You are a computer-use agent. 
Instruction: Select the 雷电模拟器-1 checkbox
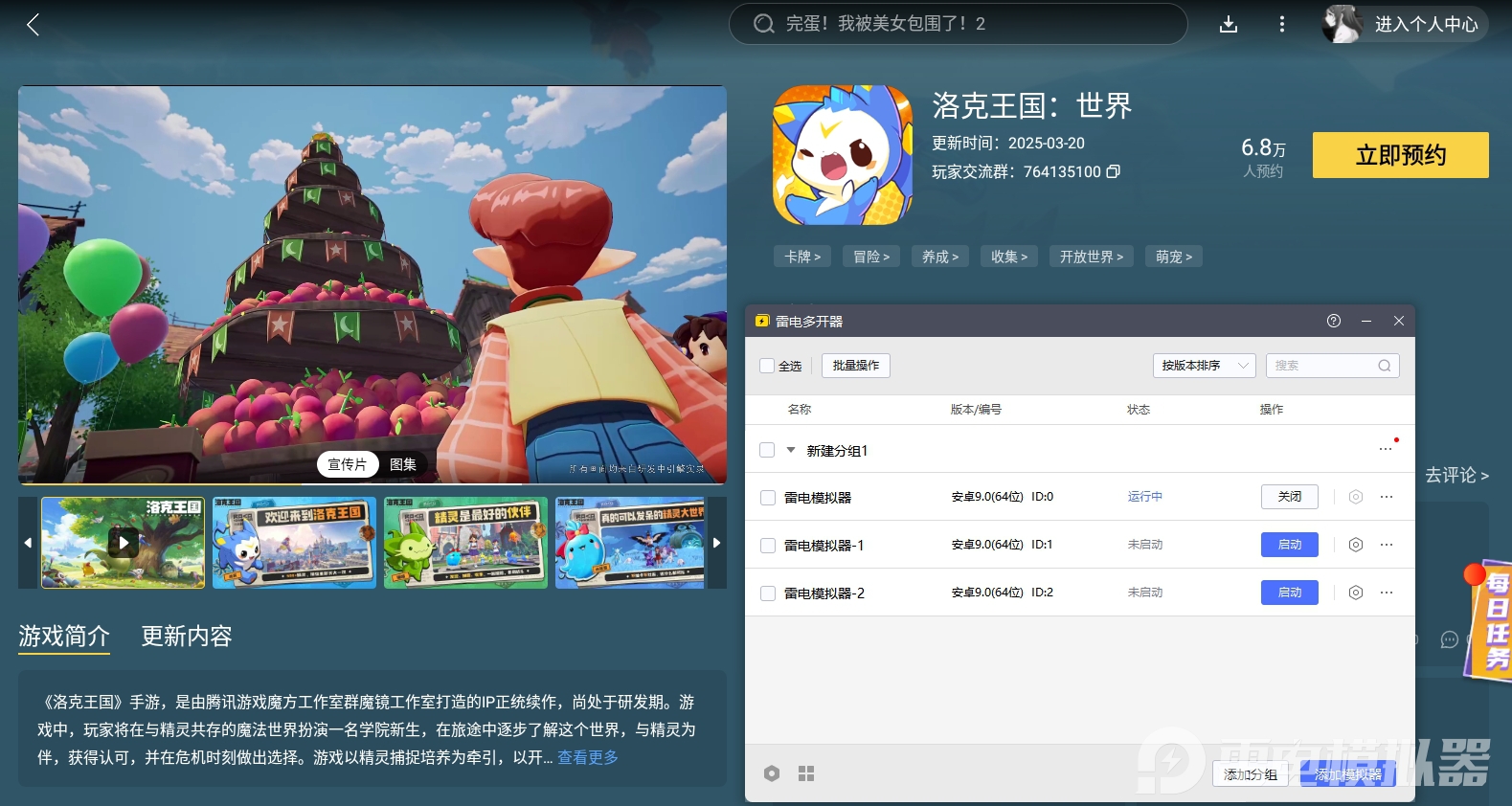tap(768, 546)
